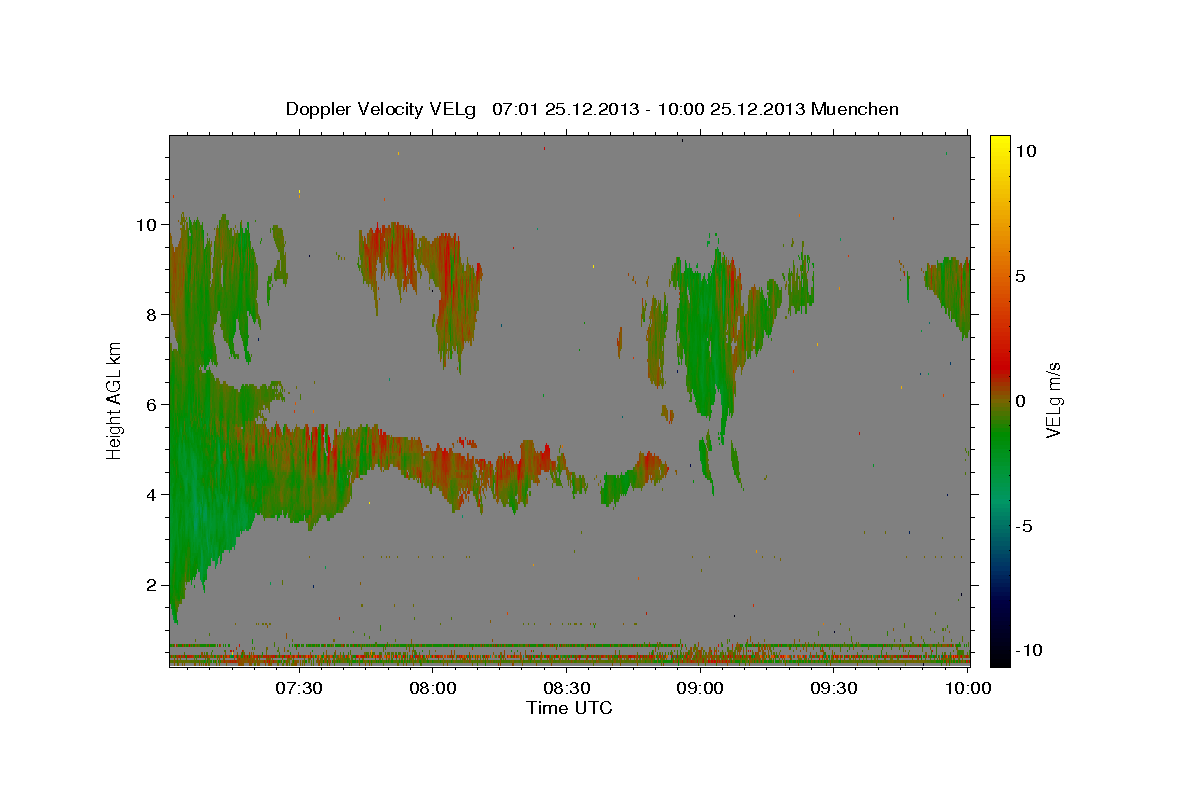This screenshot has width=1200, height=800.
Task: Click the 'Height AGL km' axis label
Action: 115,400
